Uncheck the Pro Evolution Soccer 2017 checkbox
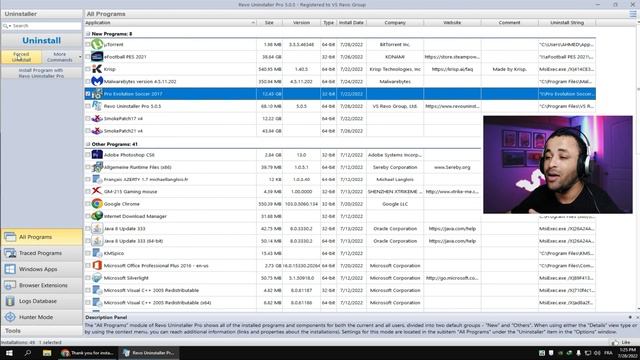This screenshot has width=640, height=360. (88, 93)
